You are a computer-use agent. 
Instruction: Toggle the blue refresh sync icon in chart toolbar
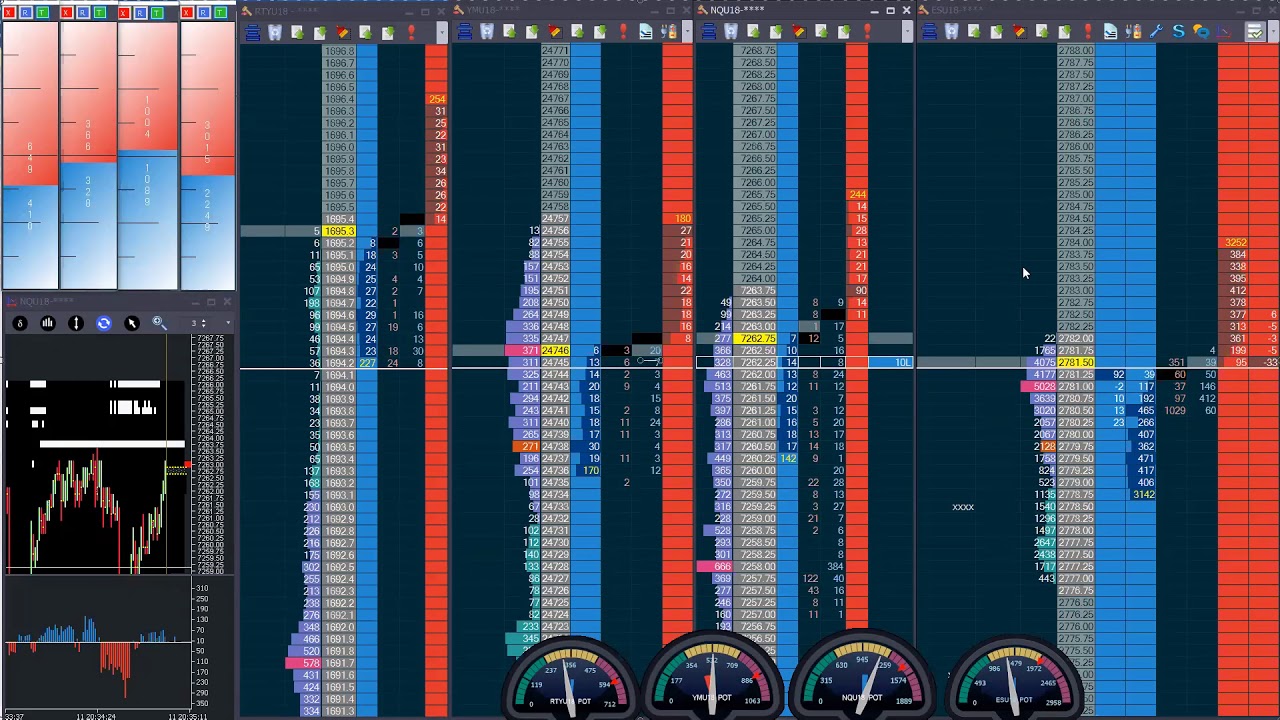pyautogui.click(x=103, y=323)
